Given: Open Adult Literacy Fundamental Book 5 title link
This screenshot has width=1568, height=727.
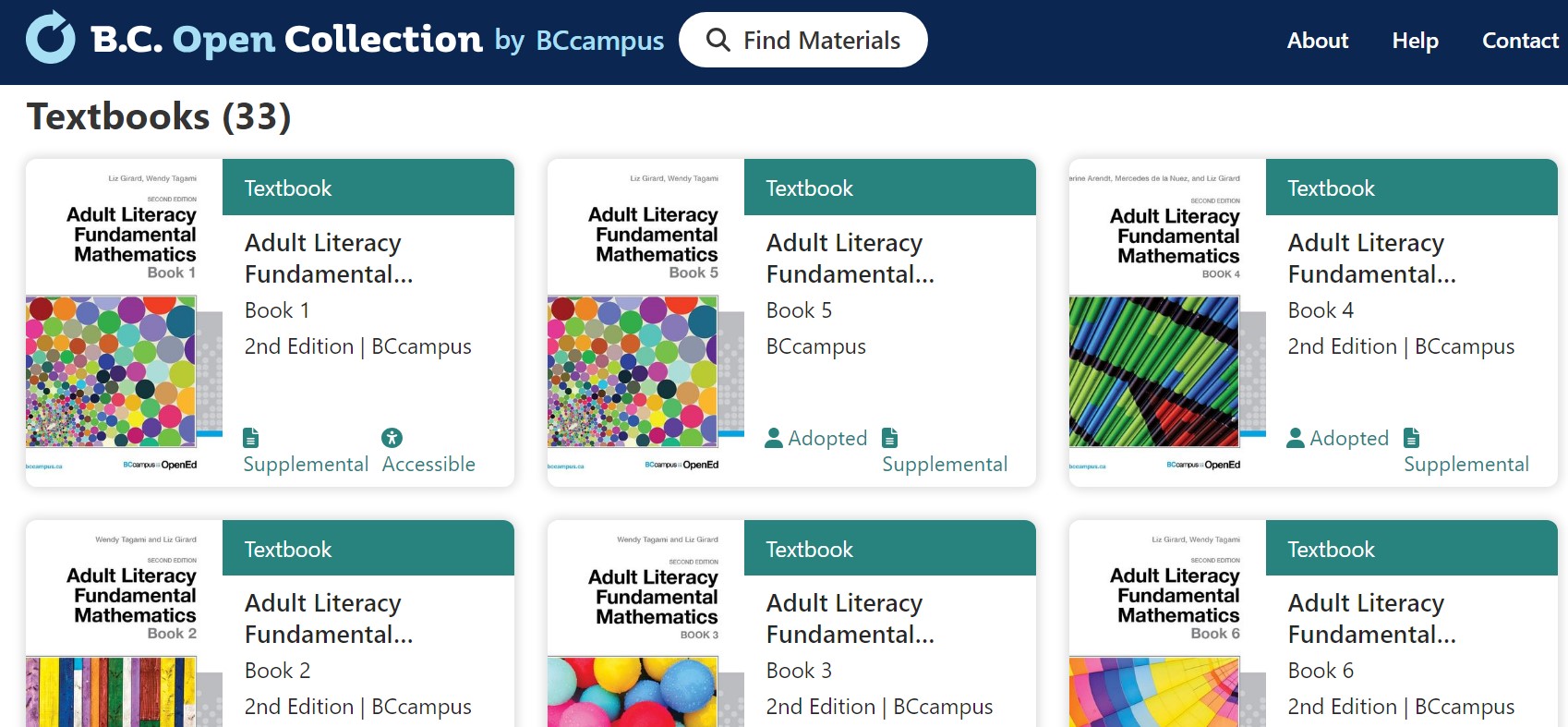Looking at the screenshot, I should tap(850, 258).
